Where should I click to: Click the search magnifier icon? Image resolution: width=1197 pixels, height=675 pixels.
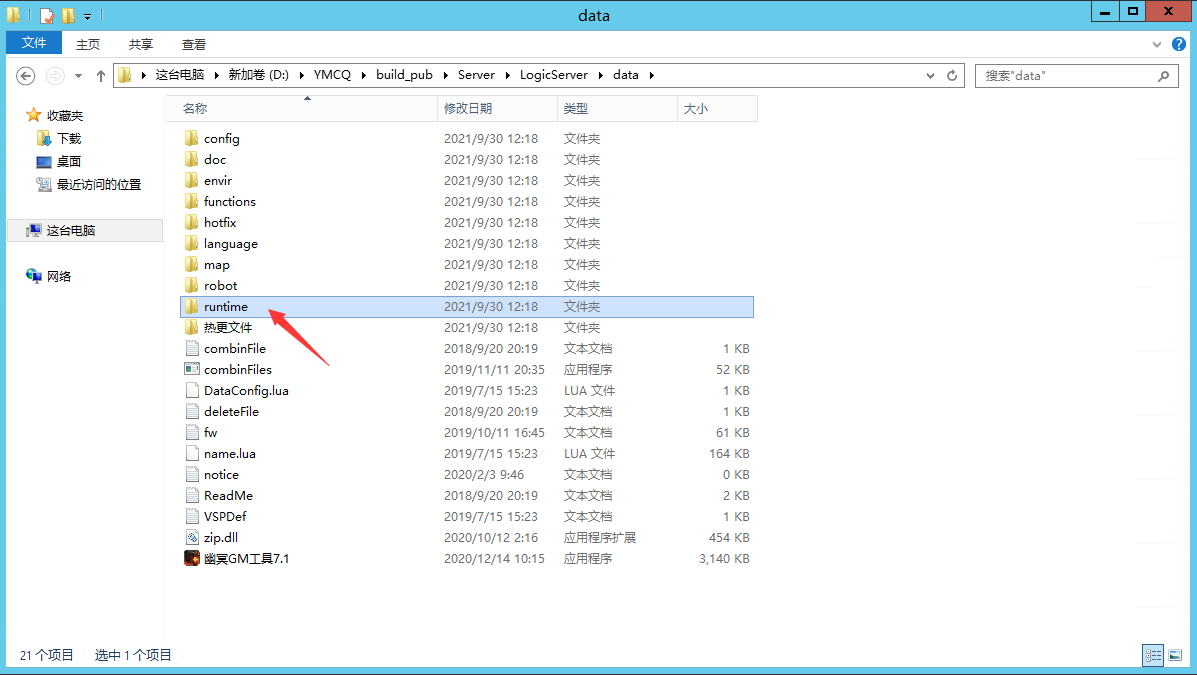[x=1163, y=76]
